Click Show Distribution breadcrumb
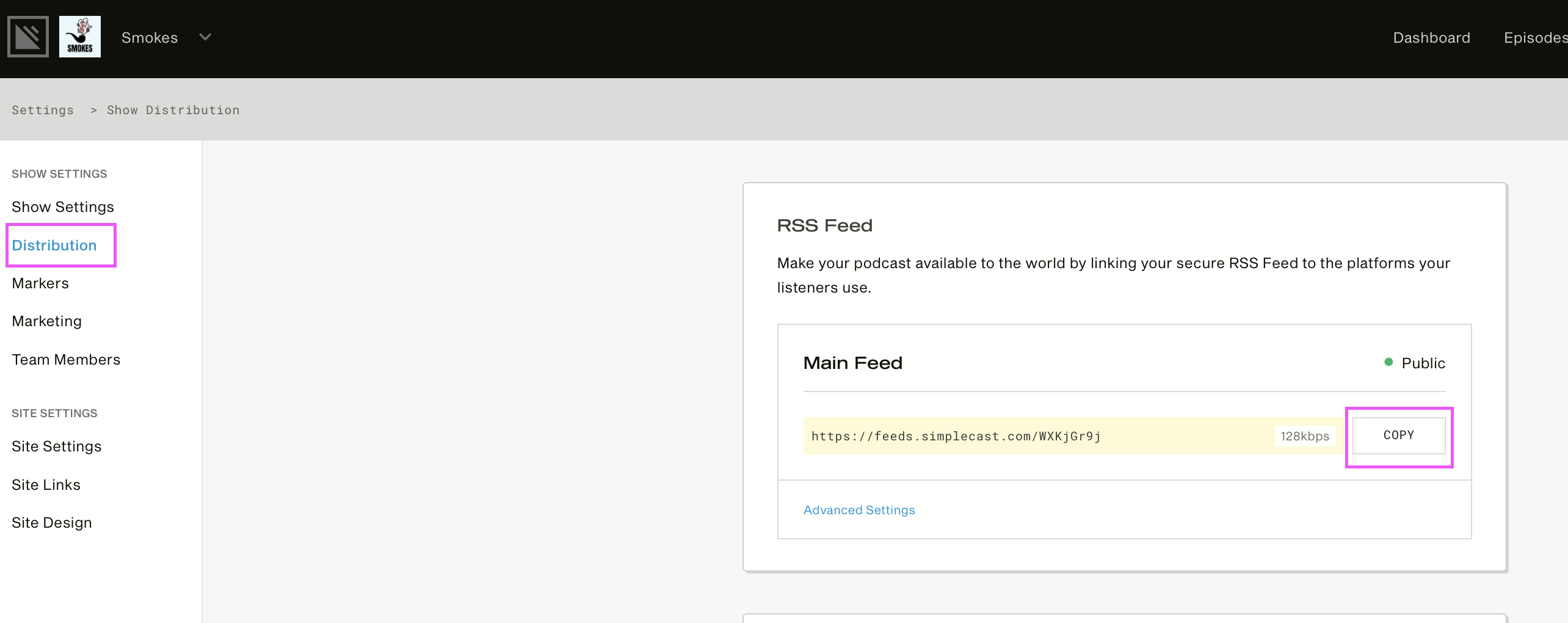 [x=173, y=110]
